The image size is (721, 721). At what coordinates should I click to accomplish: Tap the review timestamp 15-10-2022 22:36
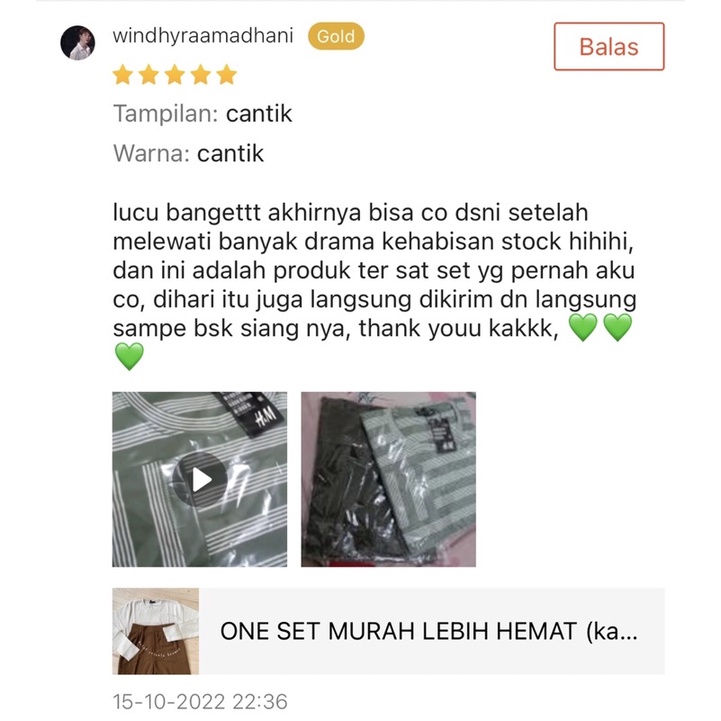pyautogui.click(x=200, y=702)
